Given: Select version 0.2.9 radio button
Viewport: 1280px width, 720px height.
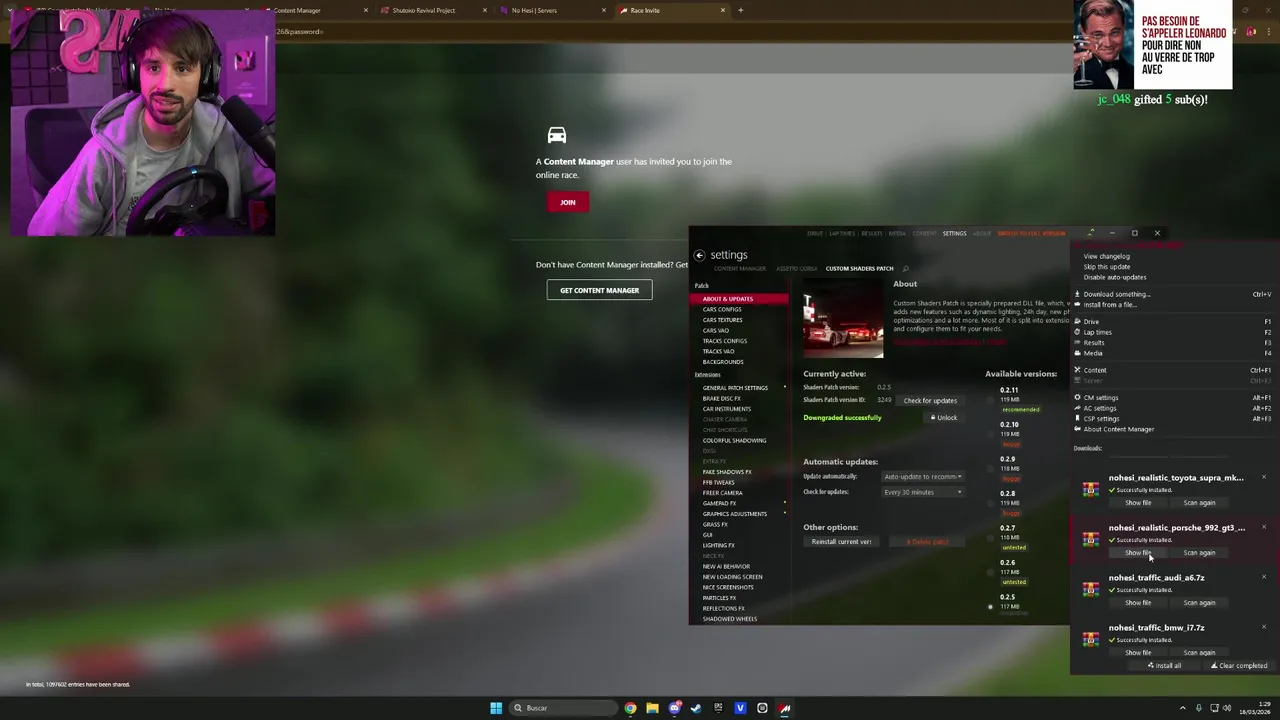Looking at the screenshot, I should click(991, 468).
